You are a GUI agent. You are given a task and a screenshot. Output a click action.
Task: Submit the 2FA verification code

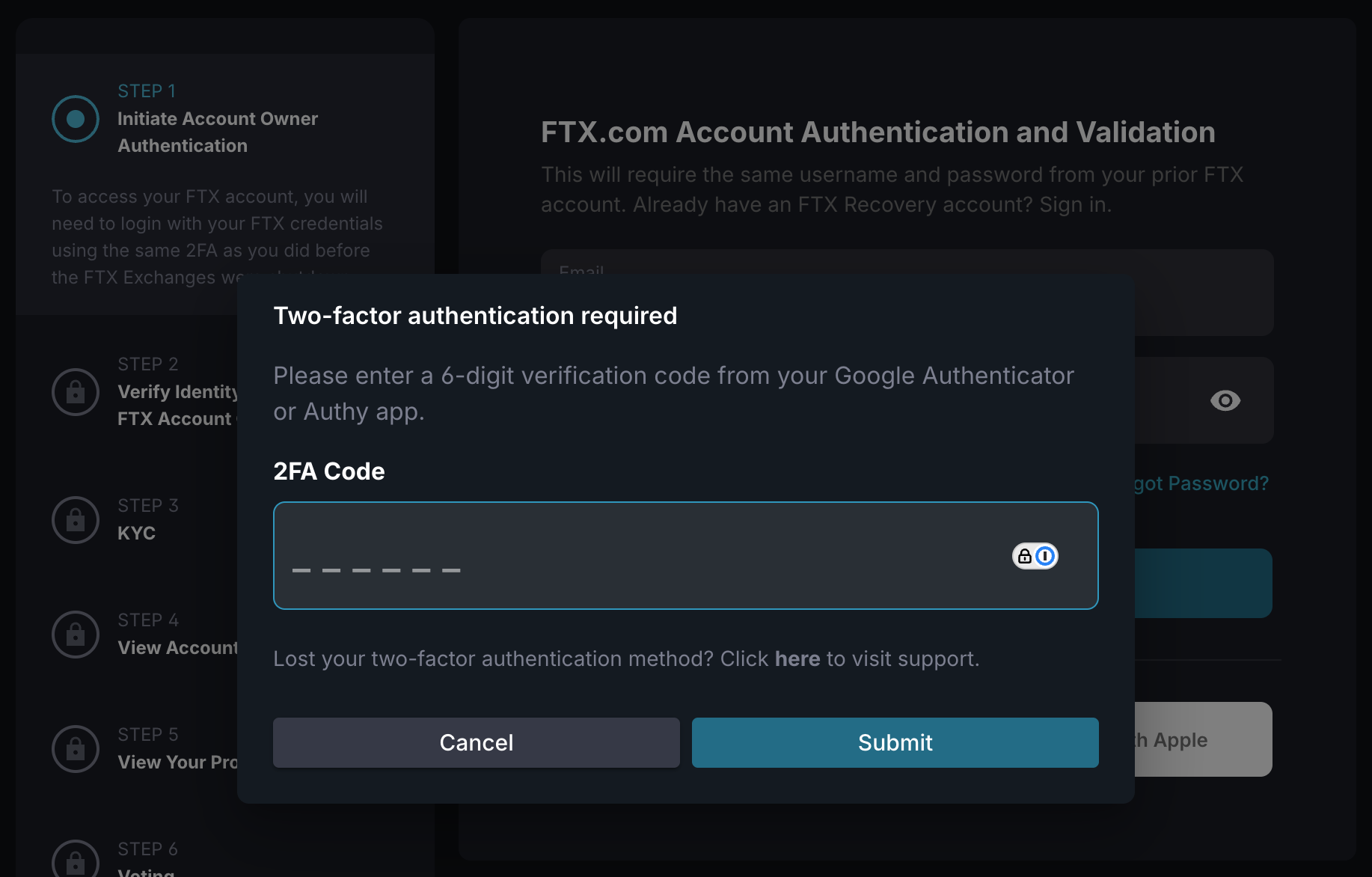coord(895,742)
